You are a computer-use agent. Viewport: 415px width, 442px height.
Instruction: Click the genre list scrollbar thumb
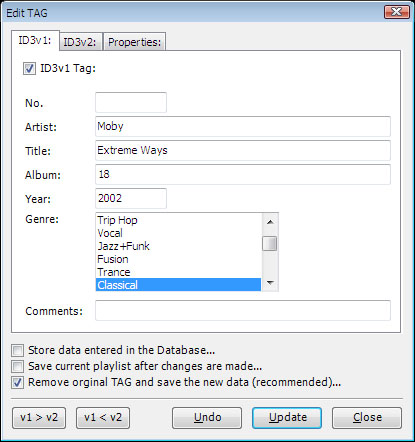(270, 243)
